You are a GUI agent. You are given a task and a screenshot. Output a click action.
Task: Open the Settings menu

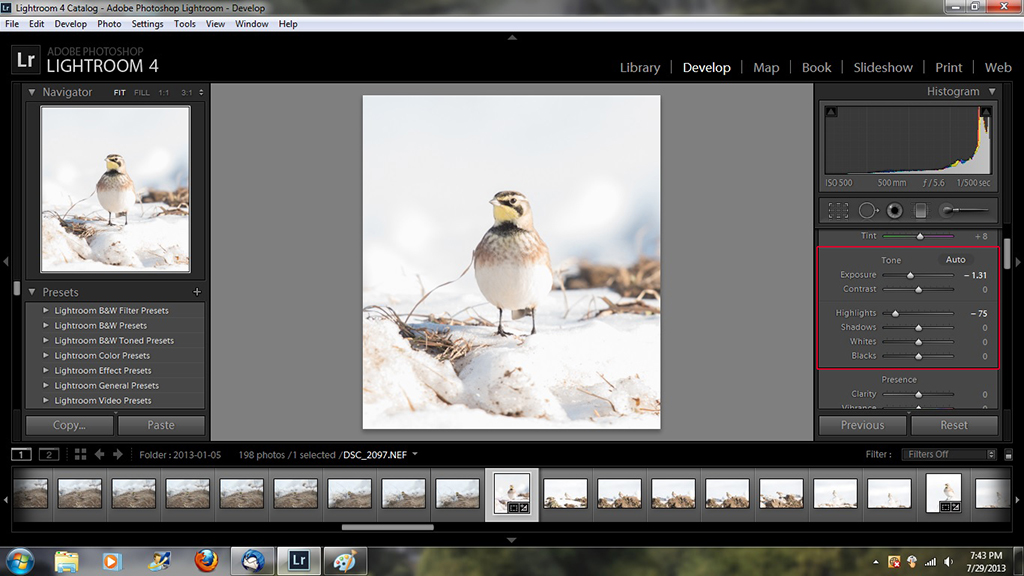click(147, 23)
